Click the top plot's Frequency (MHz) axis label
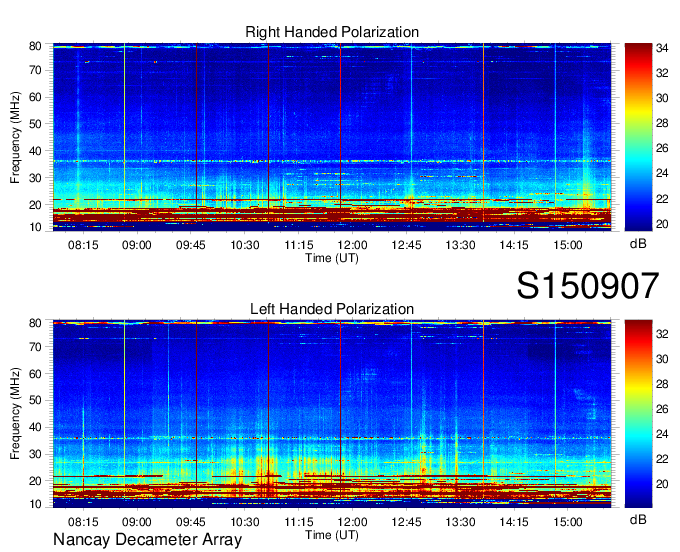 pyautogui.click(x=15, y=137)
